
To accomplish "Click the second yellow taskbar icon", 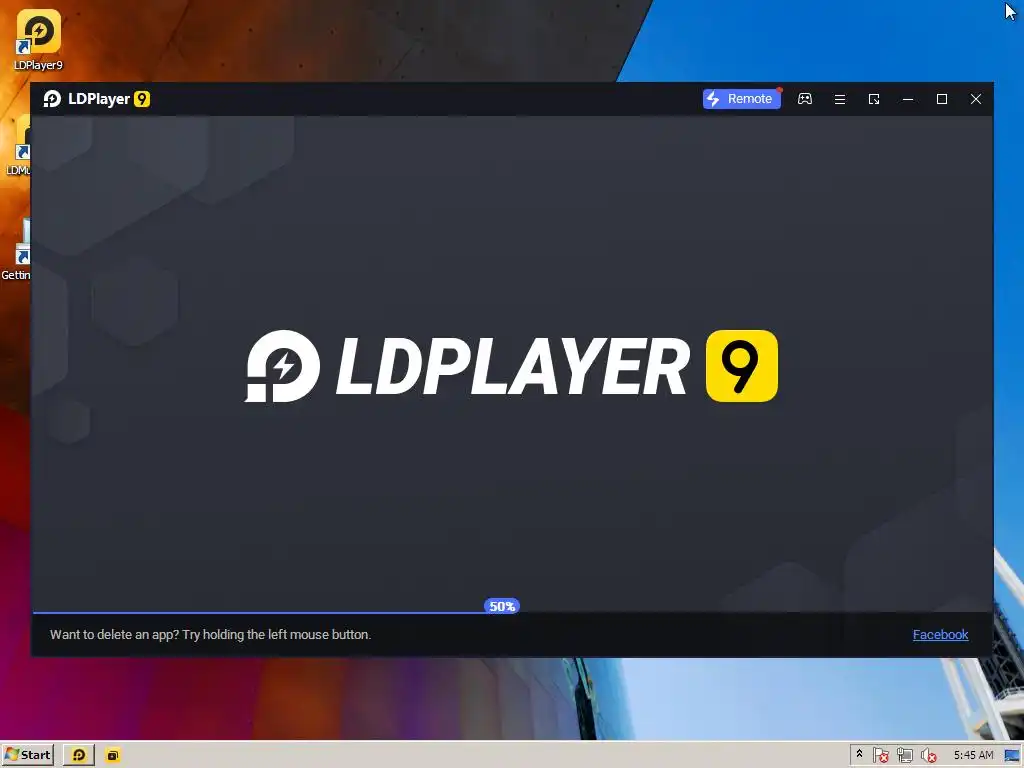I will pyautogui.click(x=113, y=756).
